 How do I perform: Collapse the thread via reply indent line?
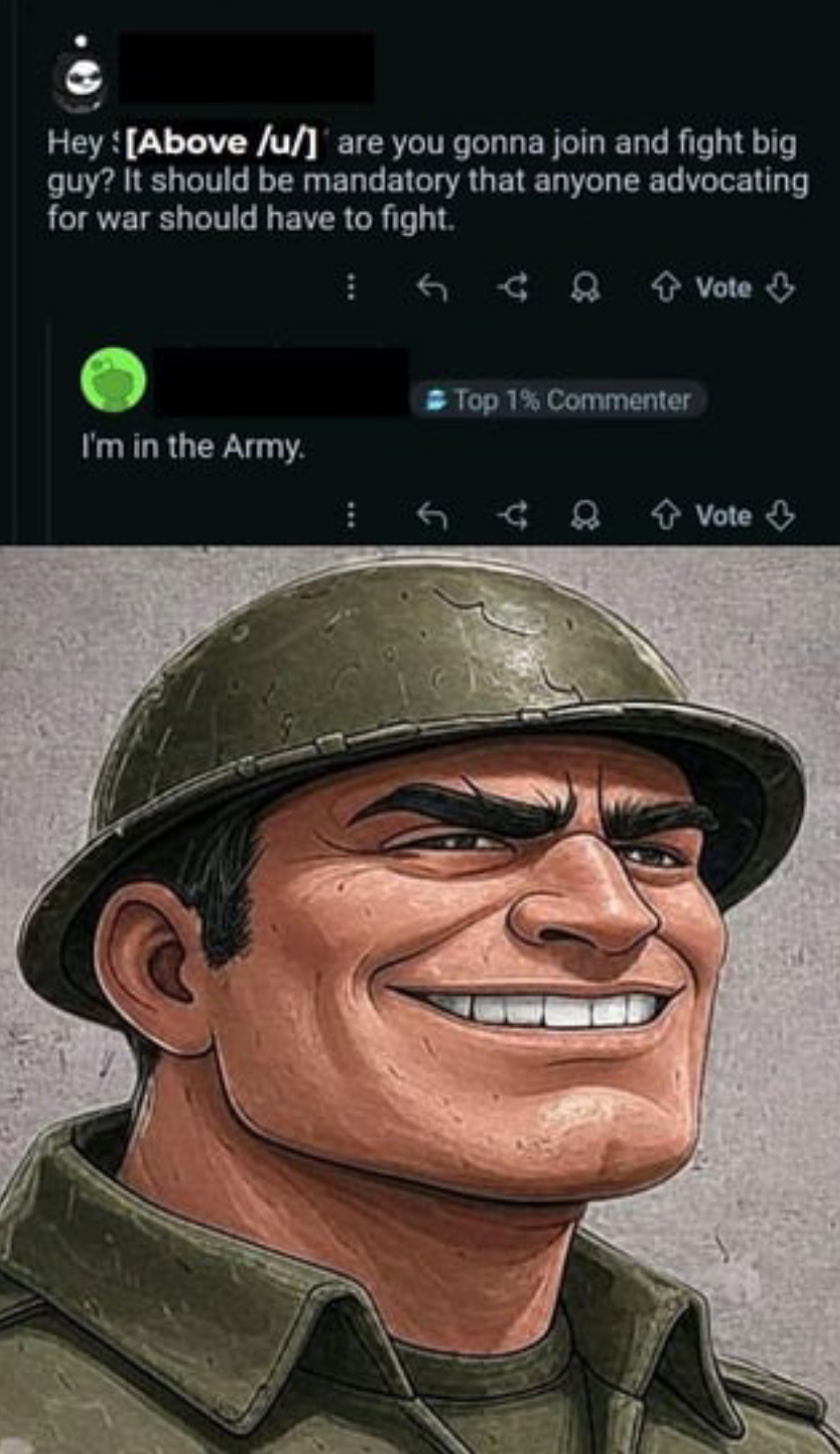point(50,433)
